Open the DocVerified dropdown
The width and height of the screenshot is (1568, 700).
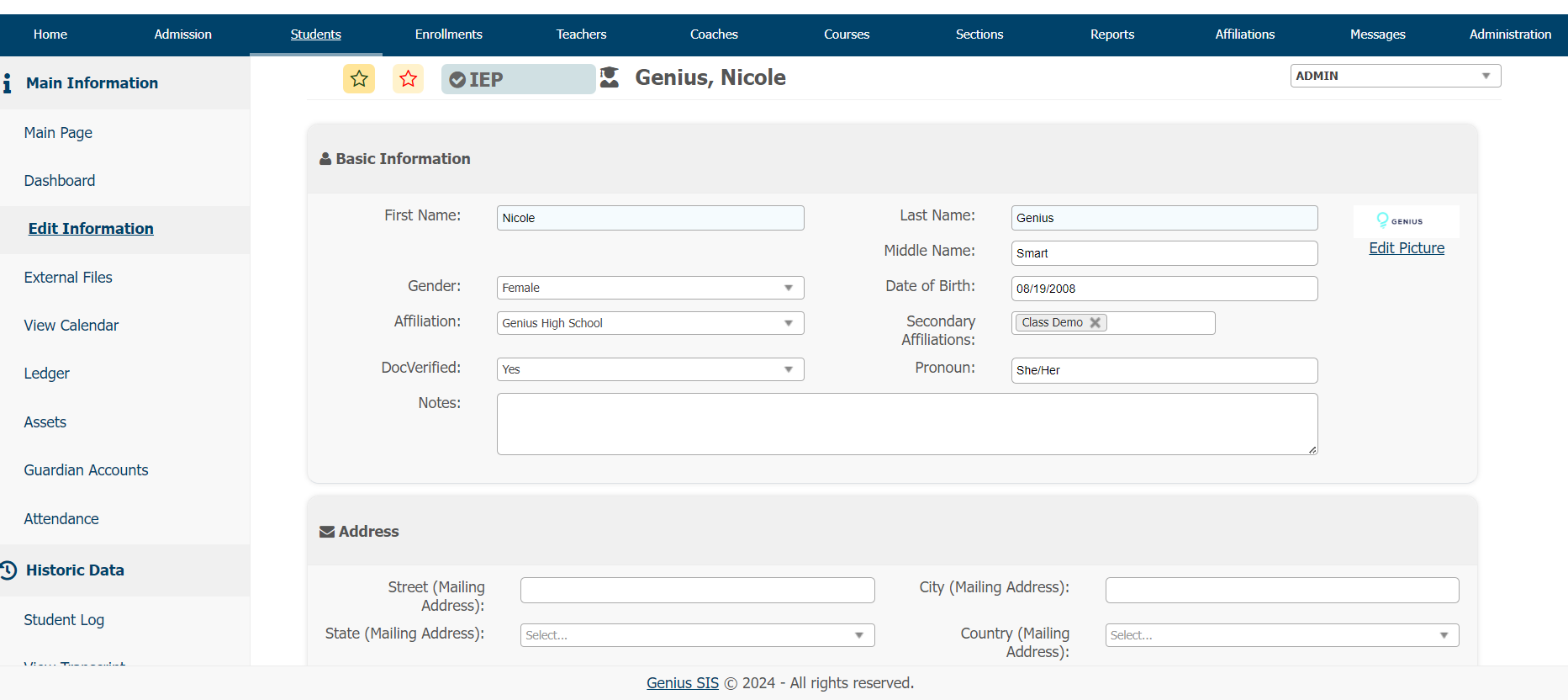tap(650, 369)
